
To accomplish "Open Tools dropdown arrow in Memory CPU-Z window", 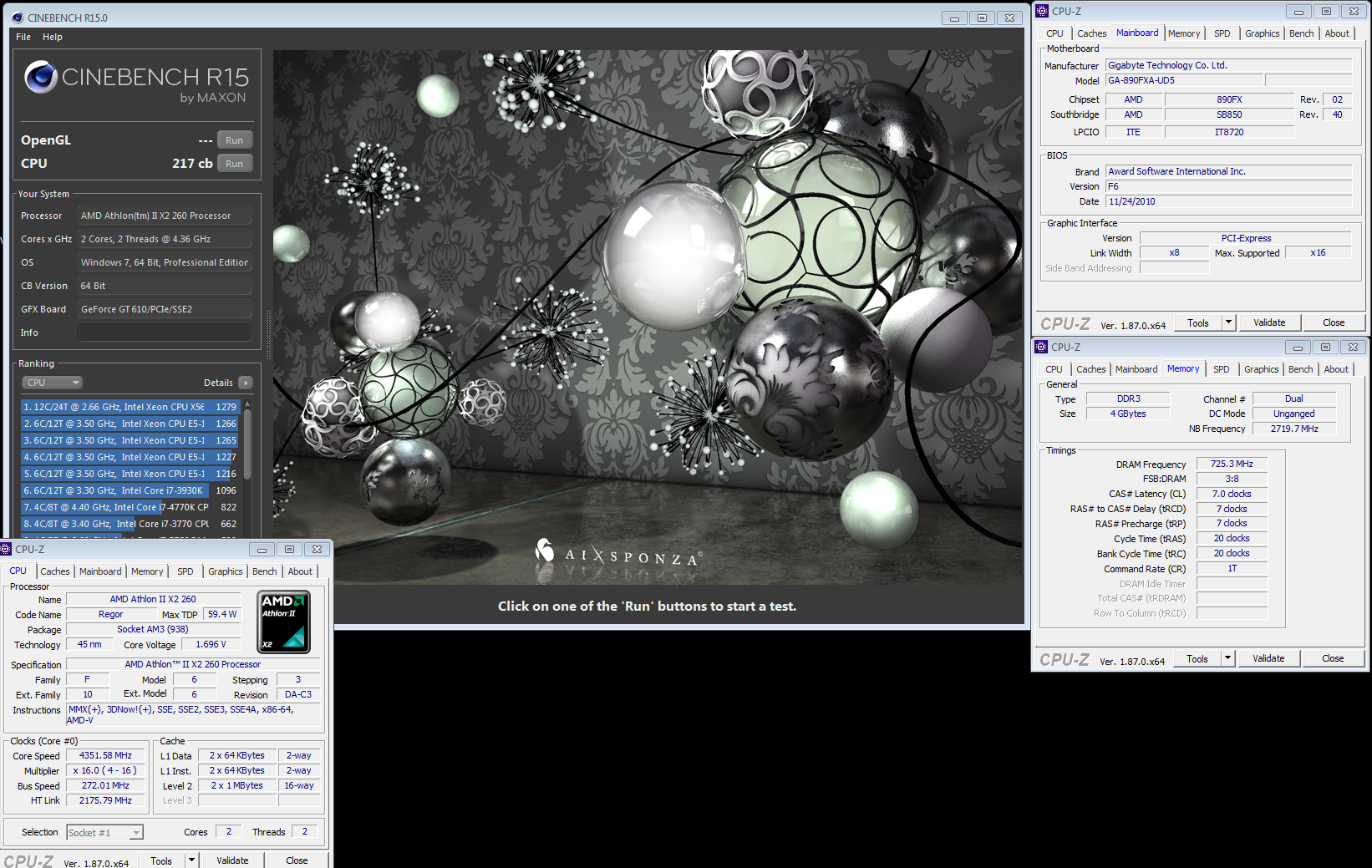I will 1227,658.
